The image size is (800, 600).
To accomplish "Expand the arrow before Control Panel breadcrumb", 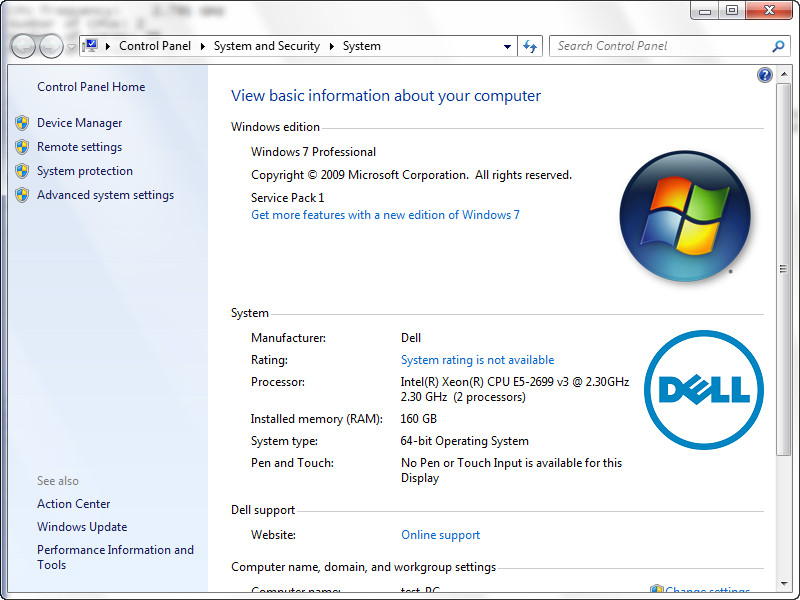I will [108, 46].
